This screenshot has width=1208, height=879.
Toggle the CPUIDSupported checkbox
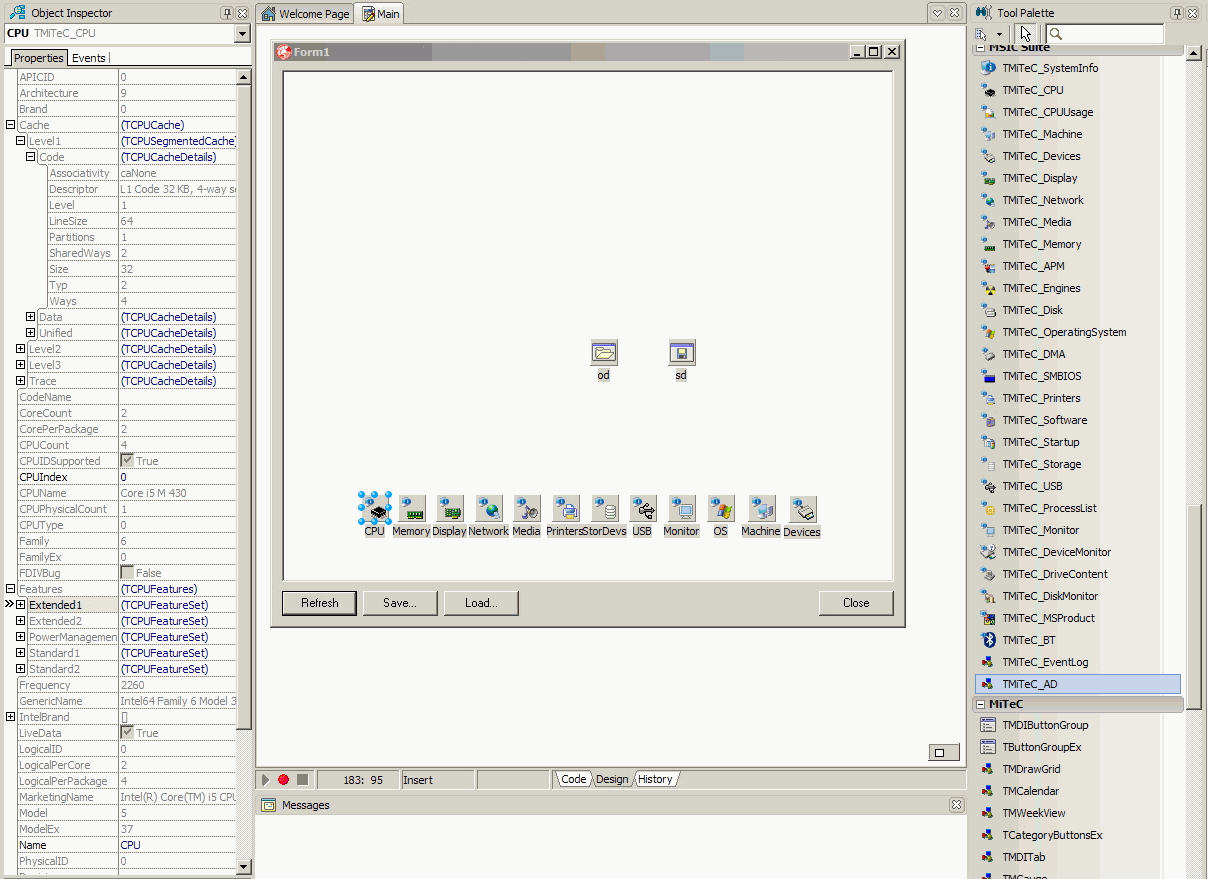point(127,461)
